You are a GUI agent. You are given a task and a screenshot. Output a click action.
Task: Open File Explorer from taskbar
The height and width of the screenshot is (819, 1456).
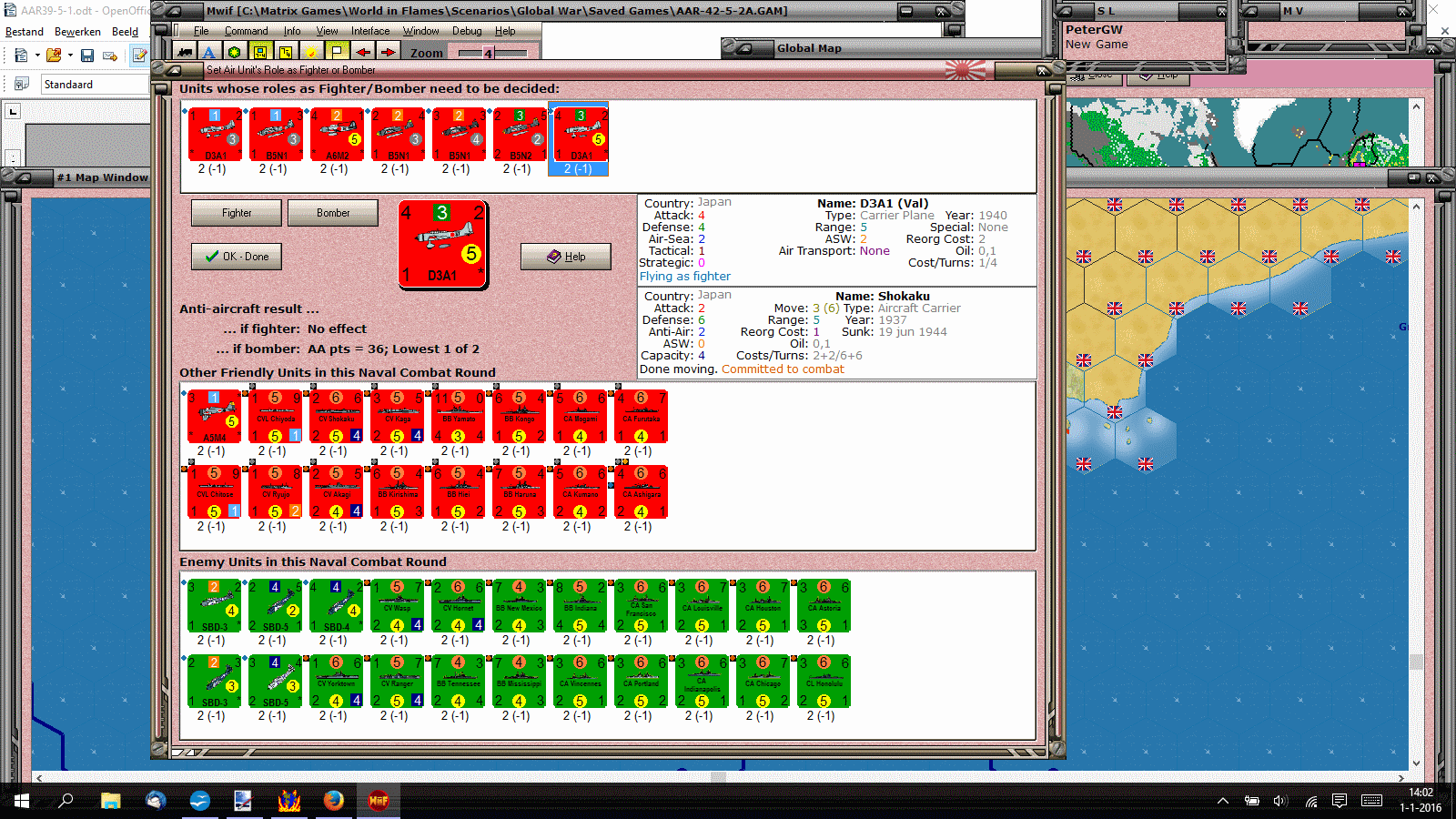coord(110,801)
